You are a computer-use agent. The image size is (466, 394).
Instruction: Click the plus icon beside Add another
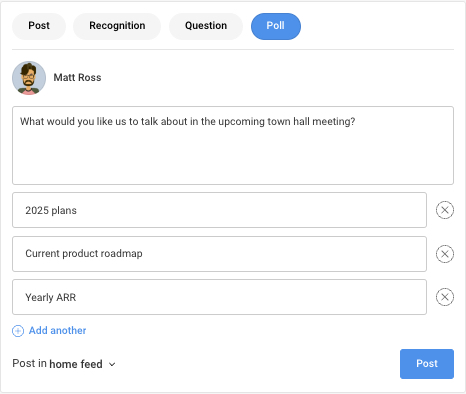[18, 331]
